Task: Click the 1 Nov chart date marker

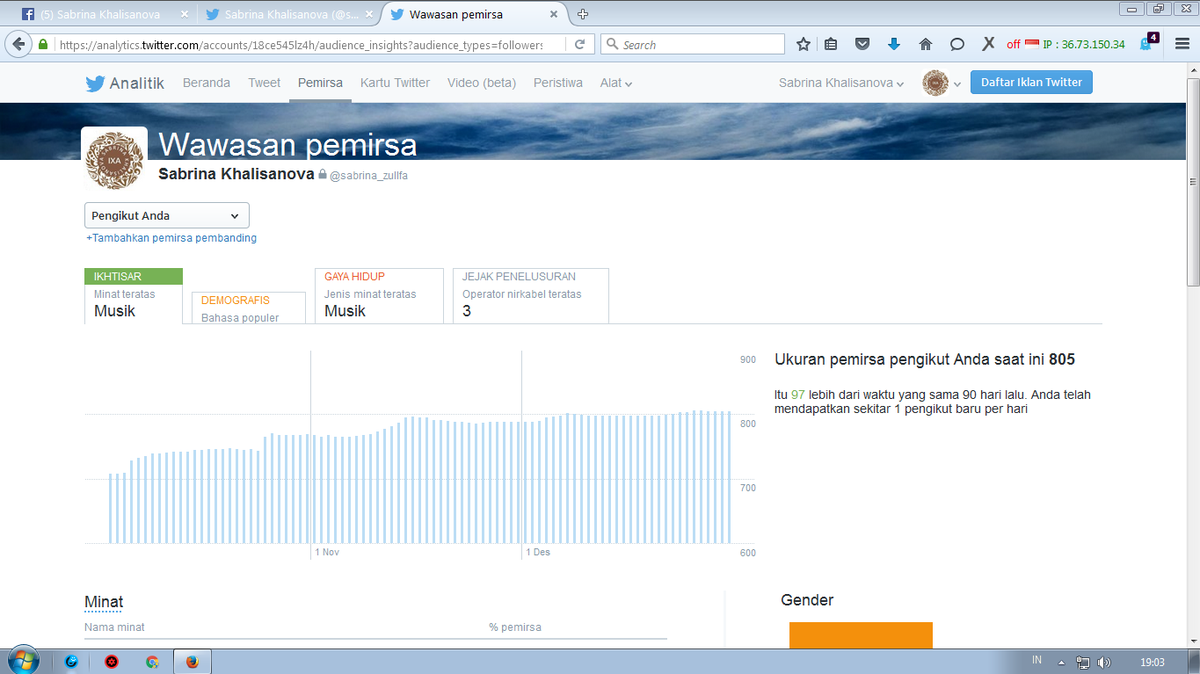Action: point(327,552)
